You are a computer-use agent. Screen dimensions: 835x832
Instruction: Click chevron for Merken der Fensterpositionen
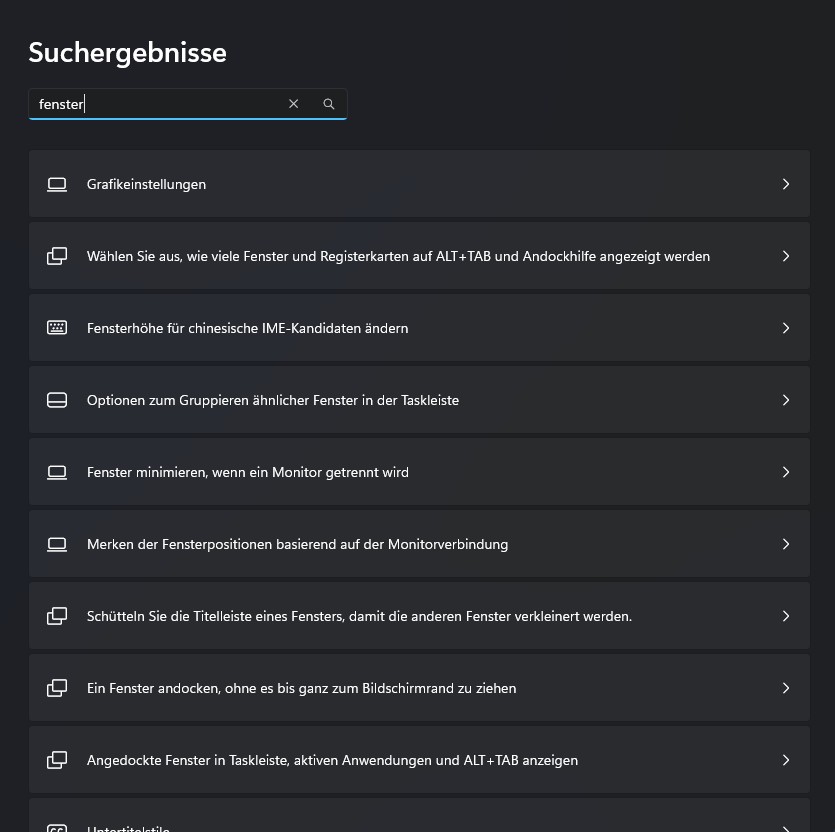[786, 544]
